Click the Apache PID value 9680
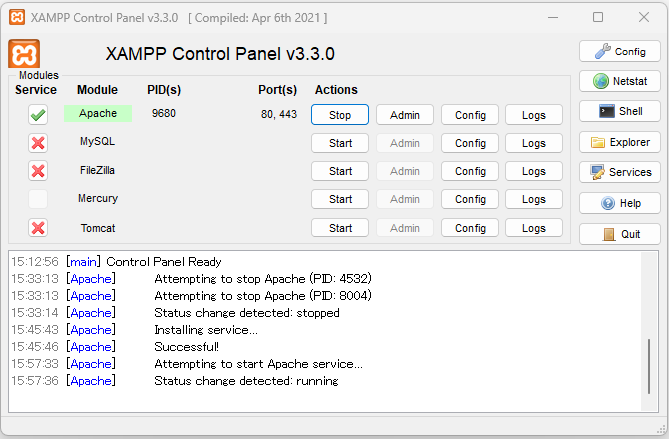669x439 pixels. click(164, 113)
